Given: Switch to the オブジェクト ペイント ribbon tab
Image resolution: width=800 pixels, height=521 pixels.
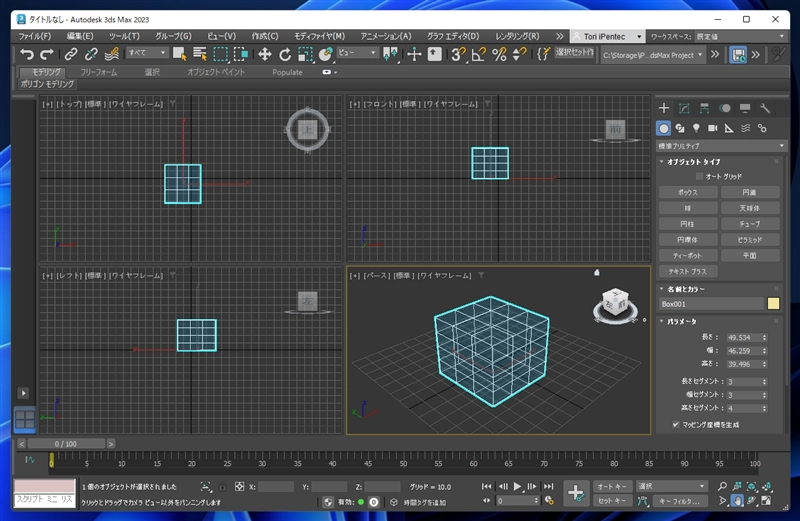Looking at the screenshot, I should click(216, 72).
